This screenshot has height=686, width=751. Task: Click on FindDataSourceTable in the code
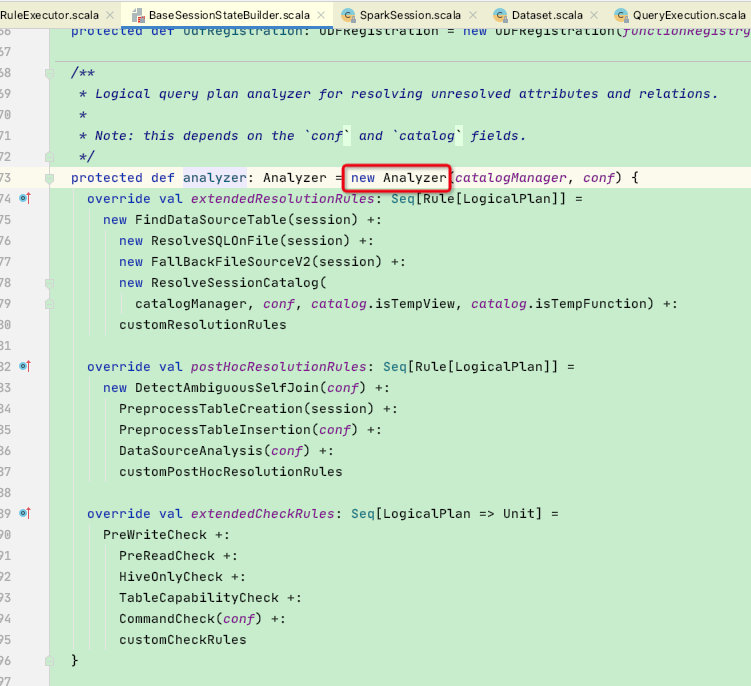point(210,220)
